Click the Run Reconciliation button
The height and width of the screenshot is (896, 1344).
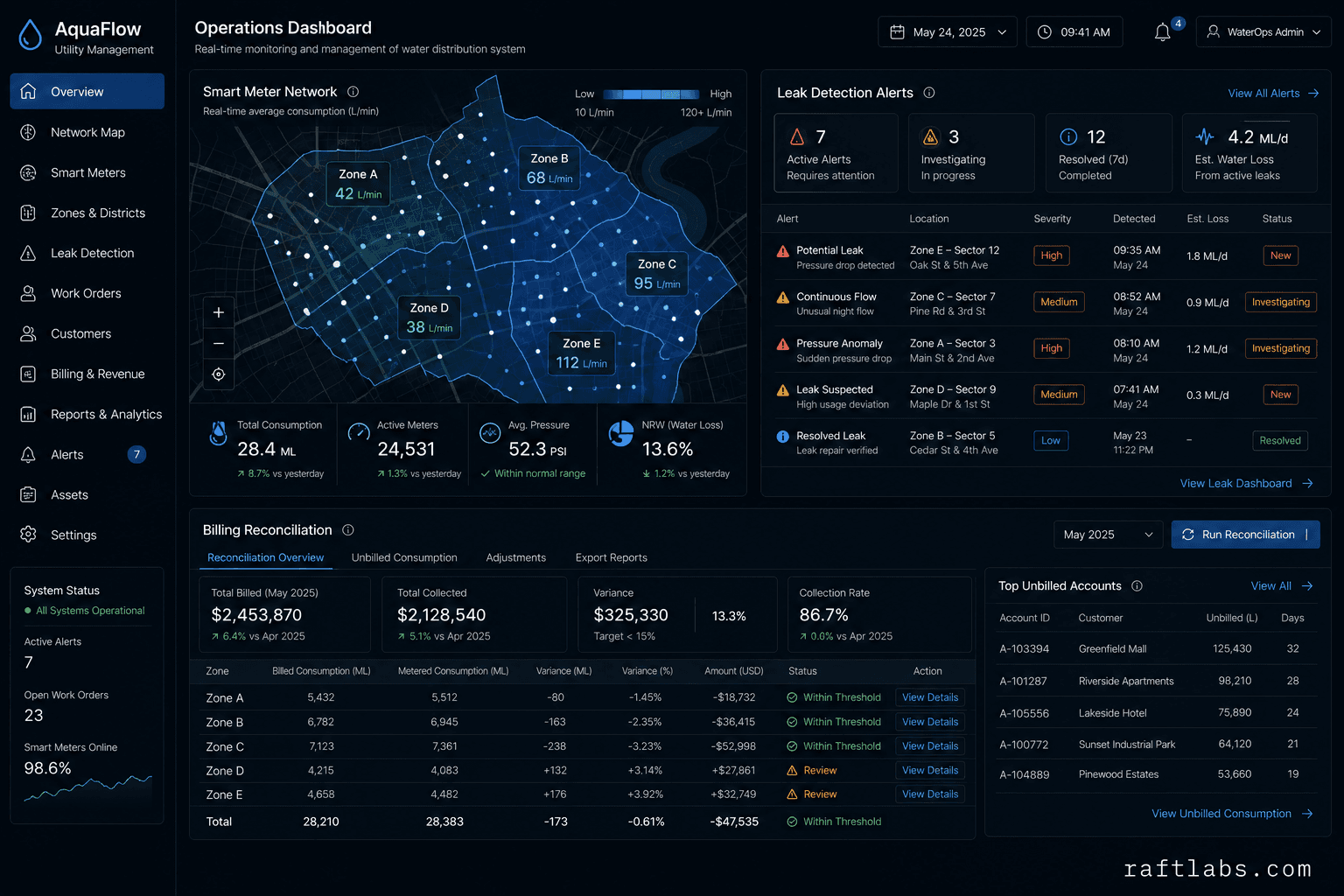point(1245,535)
